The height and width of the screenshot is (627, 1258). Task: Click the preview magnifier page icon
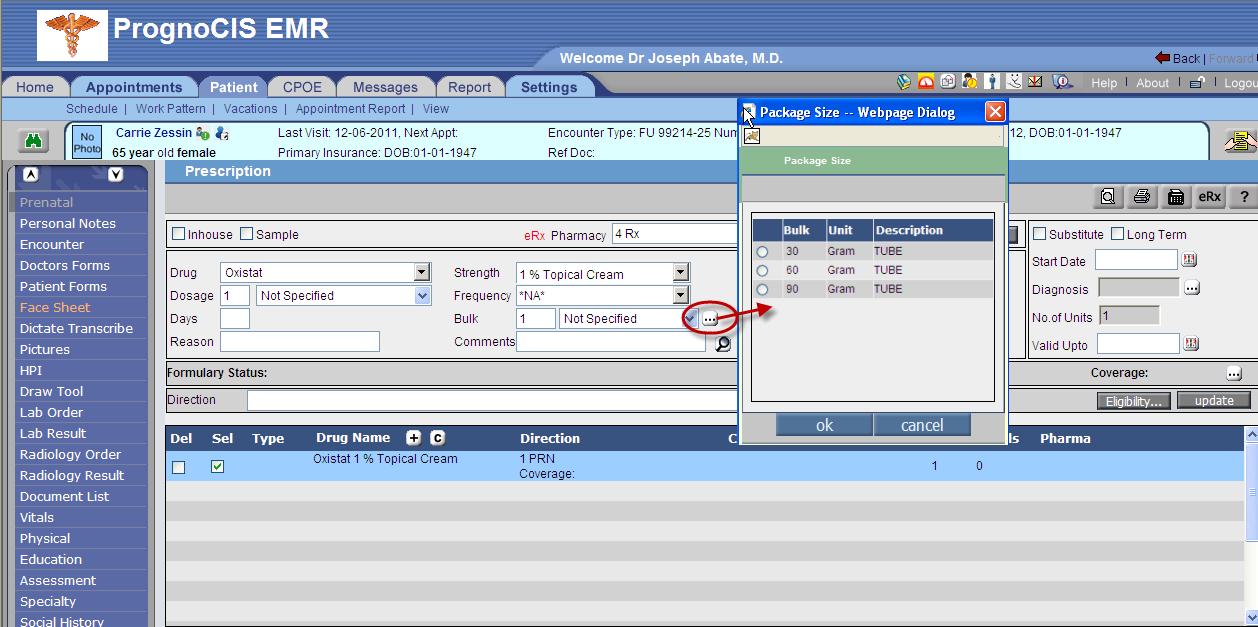coord(1107,197)
